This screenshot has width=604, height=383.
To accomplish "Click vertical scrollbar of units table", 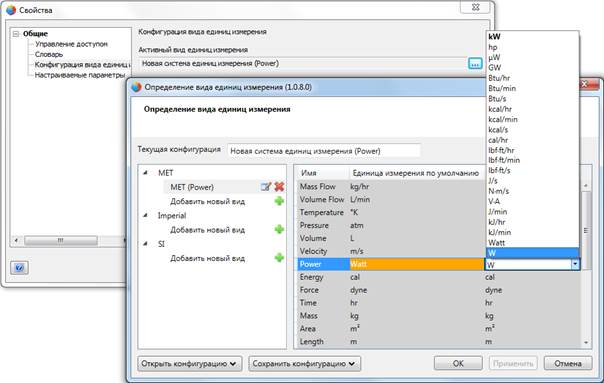I will (586, 231).
